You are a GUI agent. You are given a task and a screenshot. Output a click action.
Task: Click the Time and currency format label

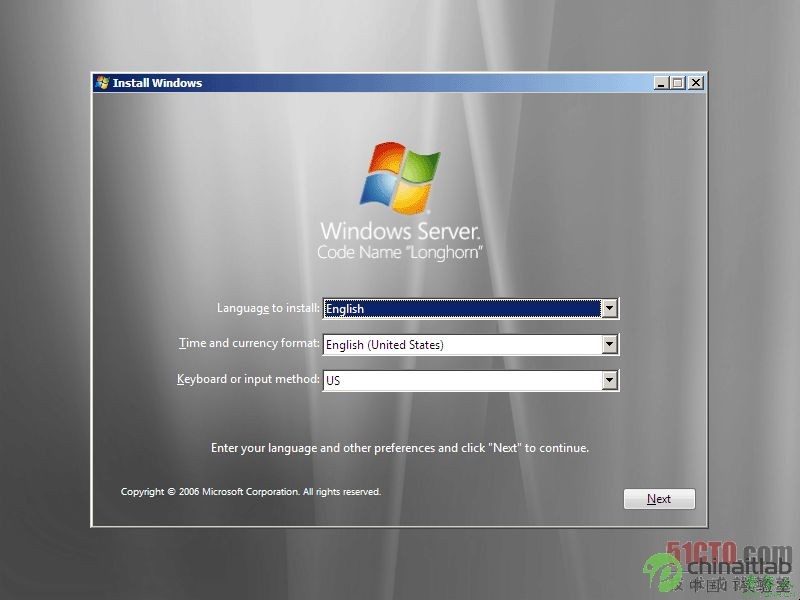coord(249,343)
